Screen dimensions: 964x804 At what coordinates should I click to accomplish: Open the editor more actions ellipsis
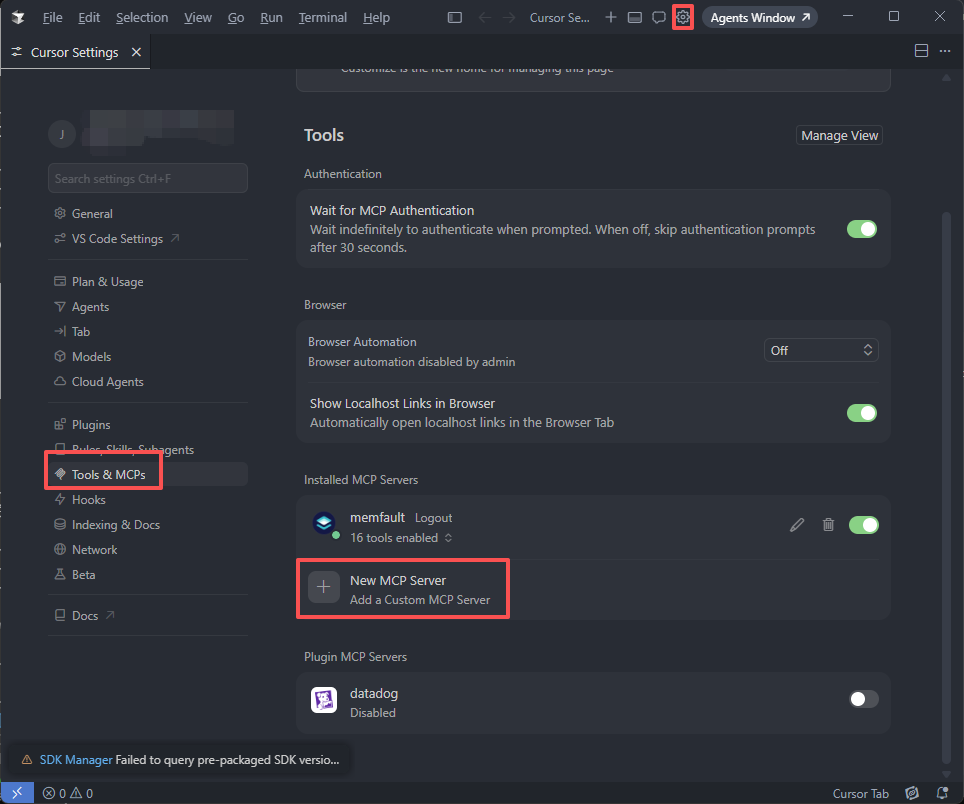tap(945, 51)
